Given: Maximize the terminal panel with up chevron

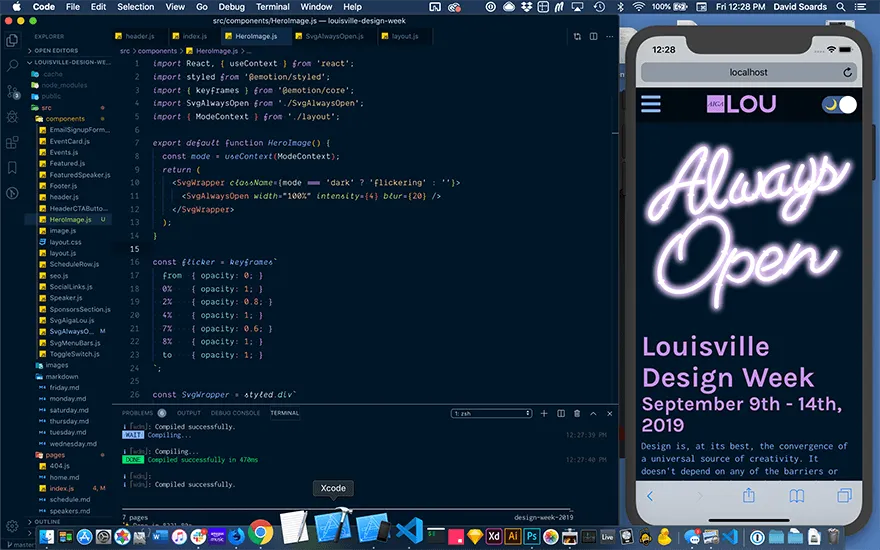Looking at the screenshot, I should 593,413.
